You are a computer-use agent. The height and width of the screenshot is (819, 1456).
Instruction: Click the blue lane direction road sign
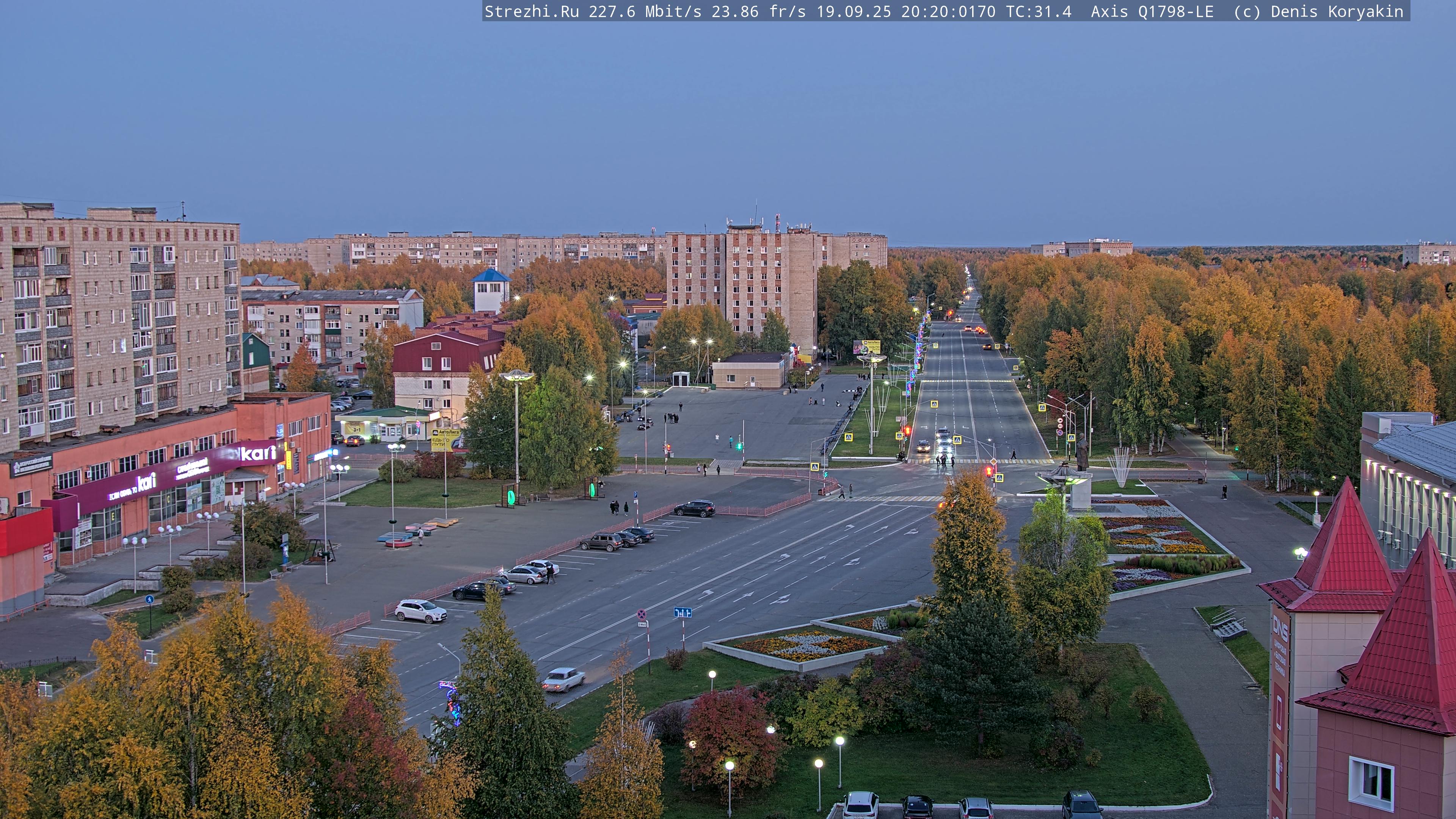682,612
